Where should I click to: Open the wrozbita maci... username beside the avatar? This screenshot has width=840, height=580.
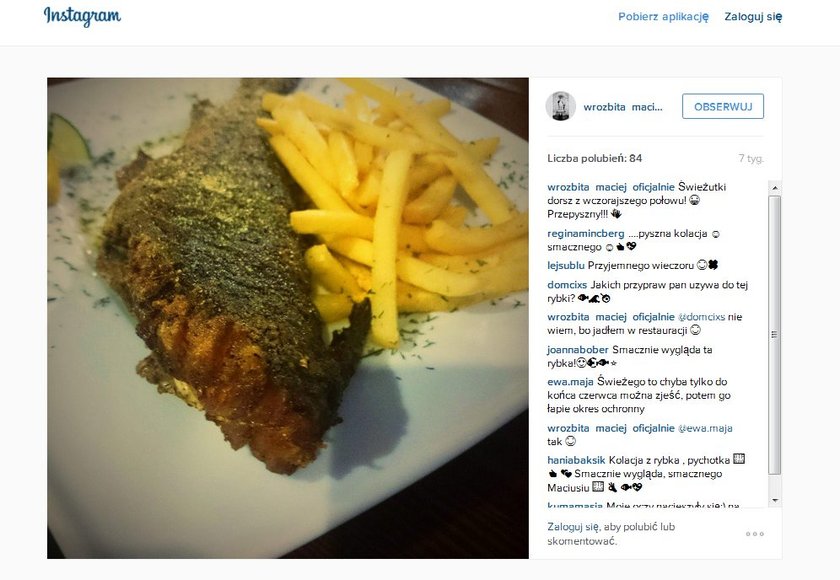point(623,107)
